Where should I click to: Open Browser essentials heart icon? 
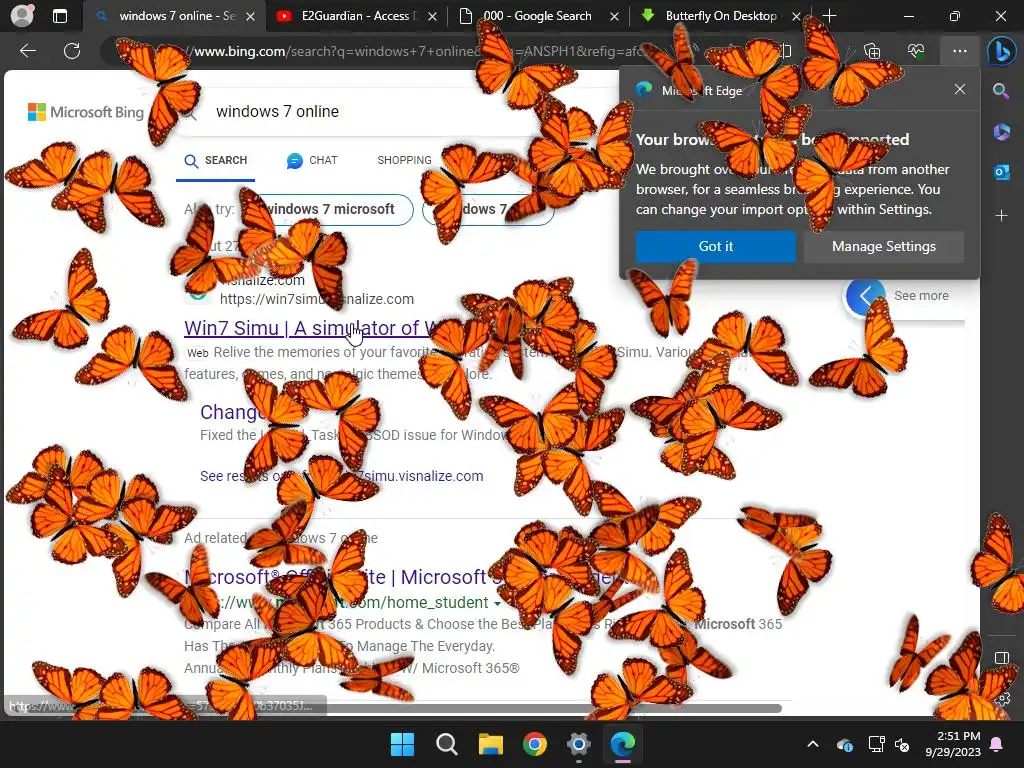pos(916,51)
